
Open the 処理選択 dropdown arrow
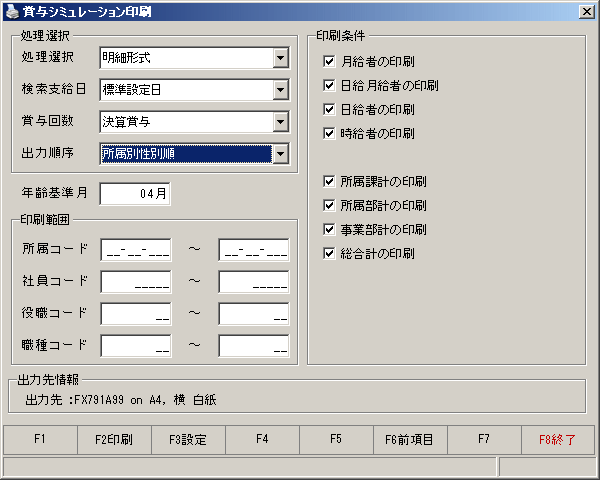click(x=281, y=58)
